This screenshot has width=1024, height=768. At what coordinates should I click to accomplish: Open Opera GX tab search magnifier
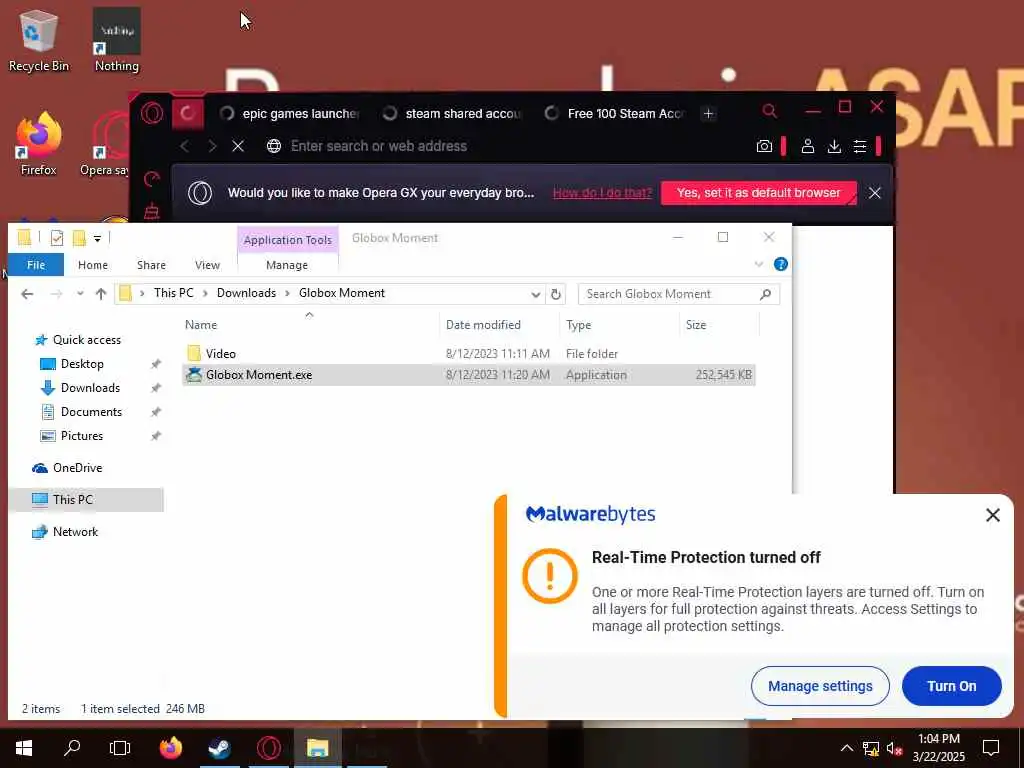(769, 111)
